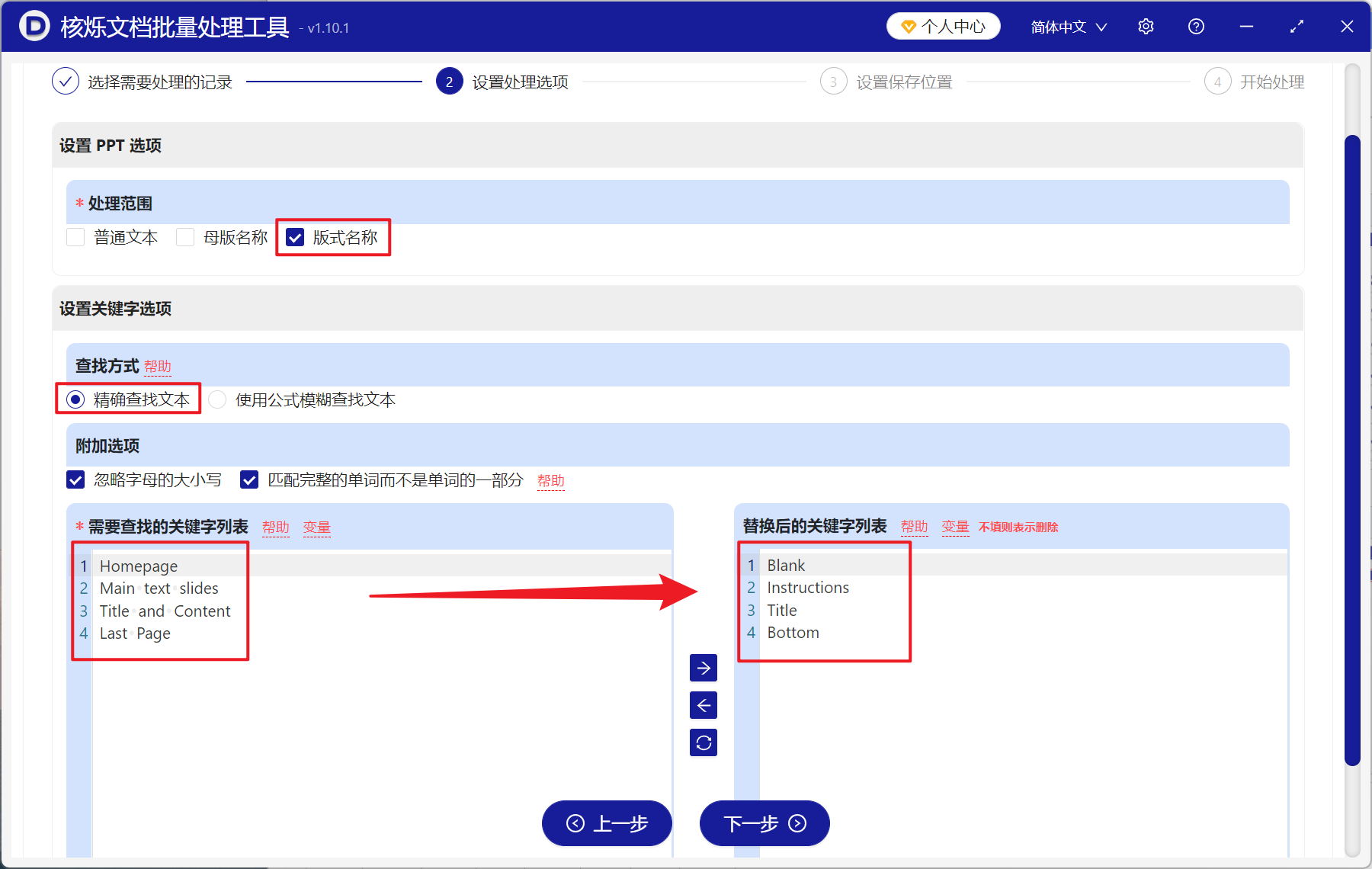The height and width of the screenshot is (869, 1372).
Task: Click the app logo icon
Action: pos(34,26)
